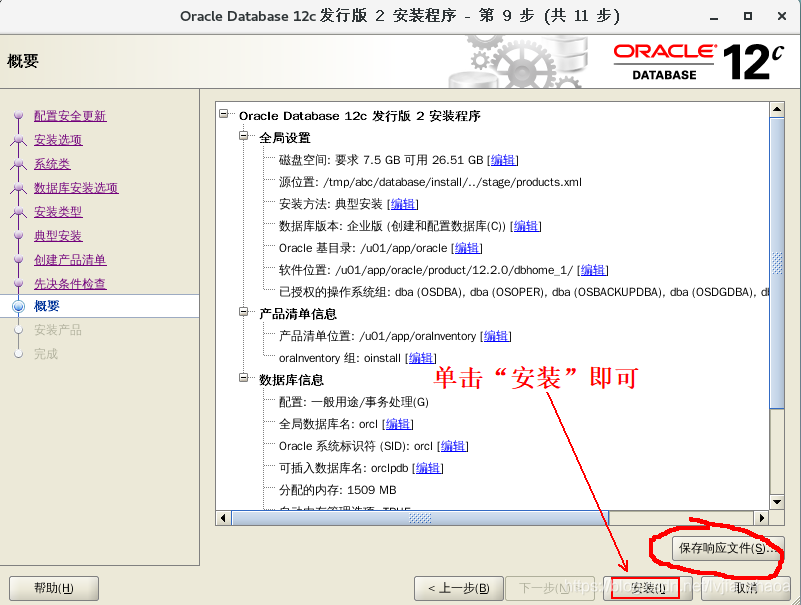Click the 上一步 button
Image resolution: width=801 pixels, height=605 pixels.
(459, 589)
